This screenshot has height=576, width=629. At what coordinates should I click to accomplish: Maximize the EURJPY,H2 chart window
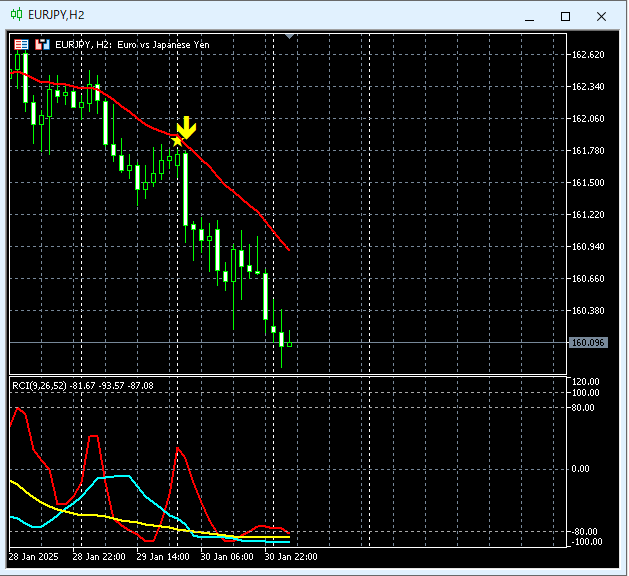pos(565,16)
